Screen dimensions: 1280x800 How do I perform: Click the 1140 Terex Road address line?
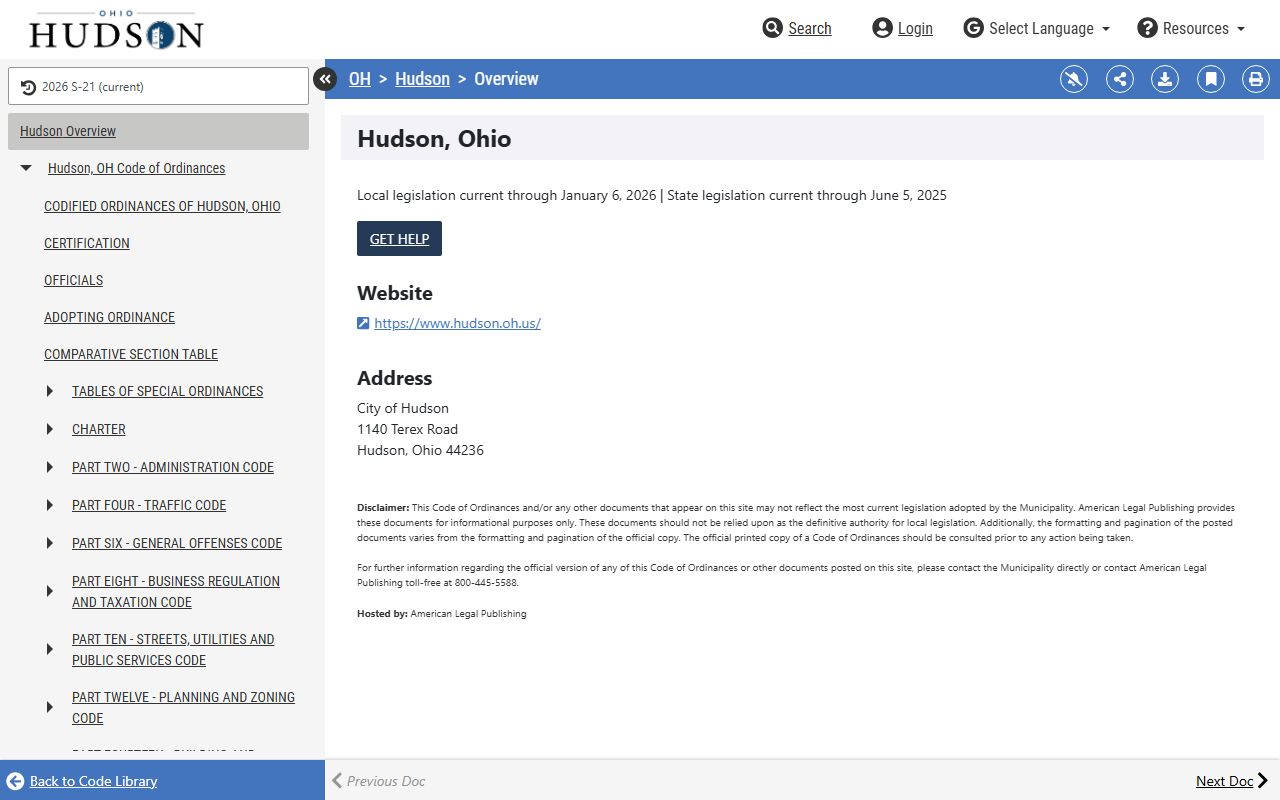pyautogui.click(x=407, y=429)
